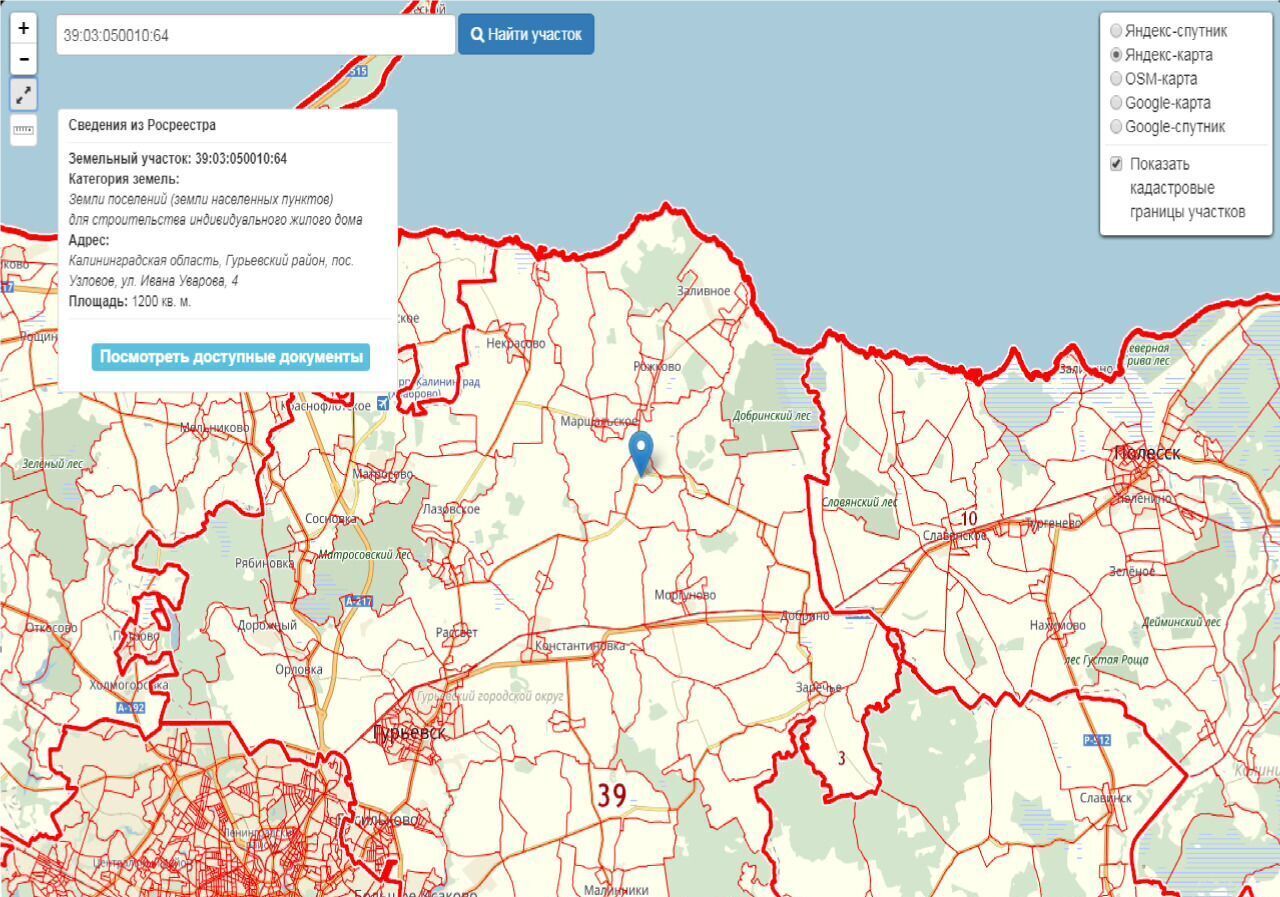Click the Категория земель label
Image resolution: width=1280 pixels, height=897 pixels.
pos(124,178)
